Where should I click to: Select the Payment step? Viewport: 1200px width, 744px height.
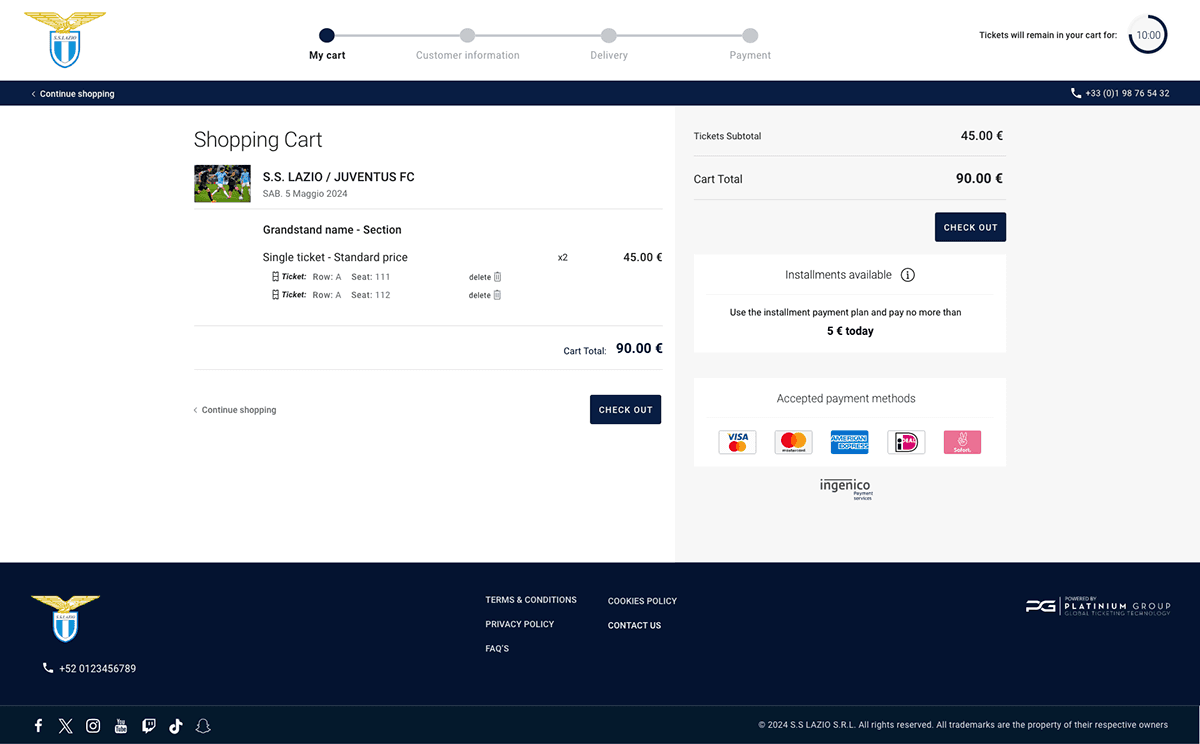750,43
